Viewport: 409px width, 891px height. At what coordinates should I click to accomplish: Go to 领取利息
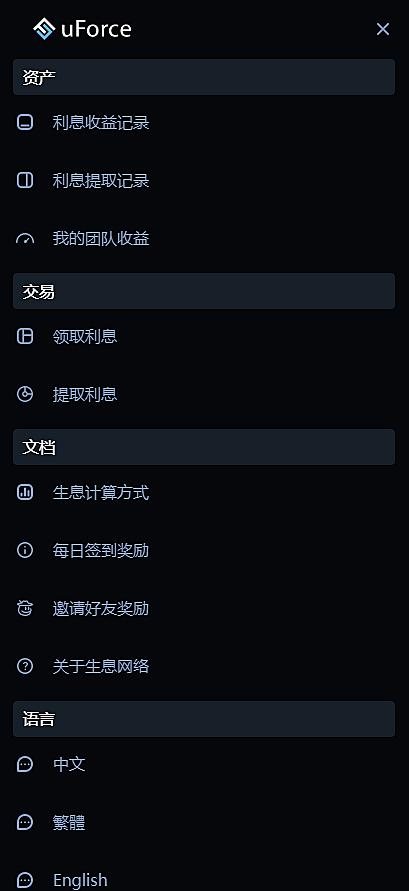click(204, 336)
